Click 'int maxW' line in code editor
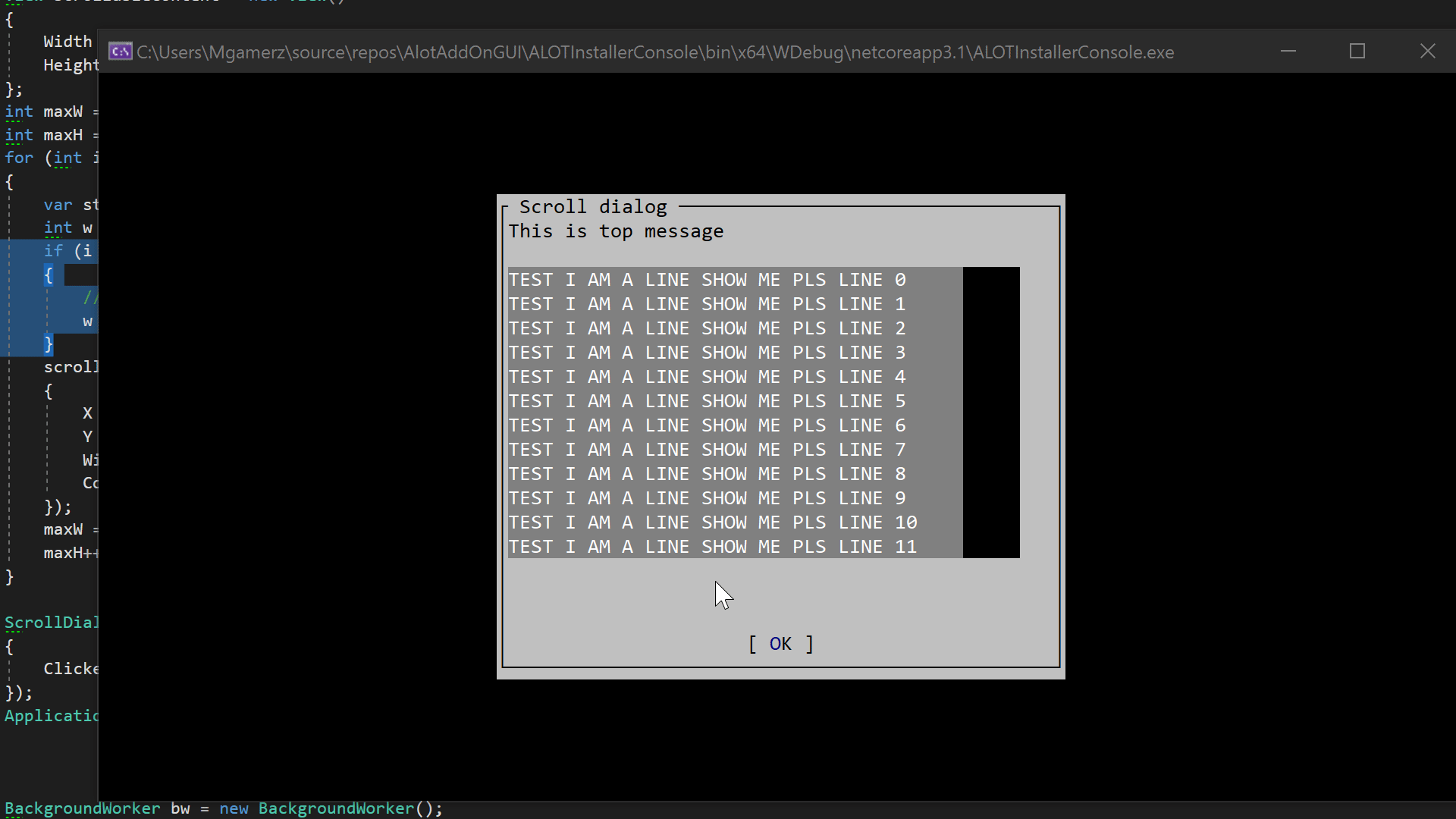Image resolution: width=1456 pixels, height=819 pixels. [x=52, y=111]
